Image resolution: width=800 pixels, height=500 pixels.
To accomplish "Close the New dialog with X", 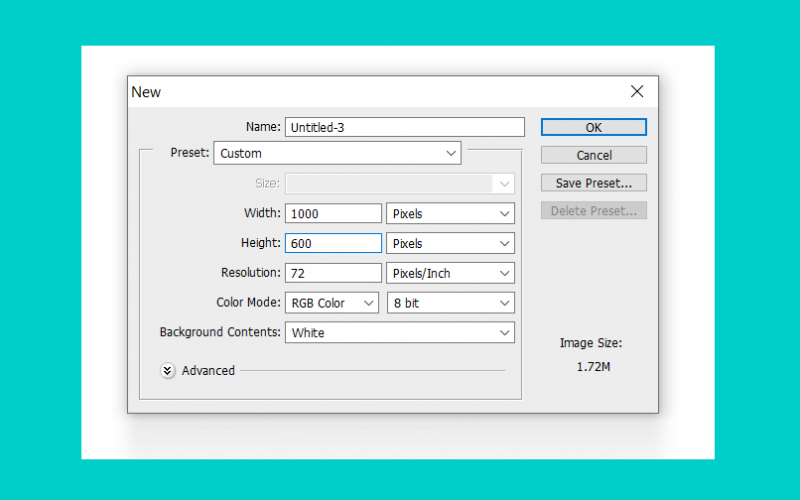I will 637,91.
